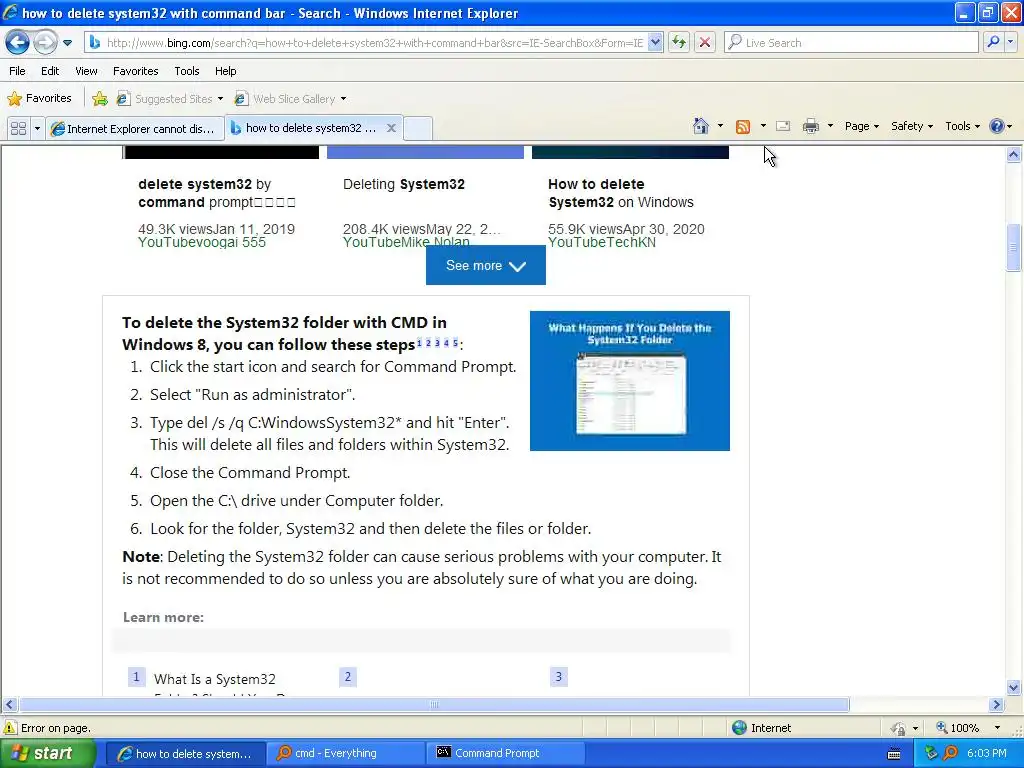
Task: Click the Help question mark icon
Action: tap(997, 126)
